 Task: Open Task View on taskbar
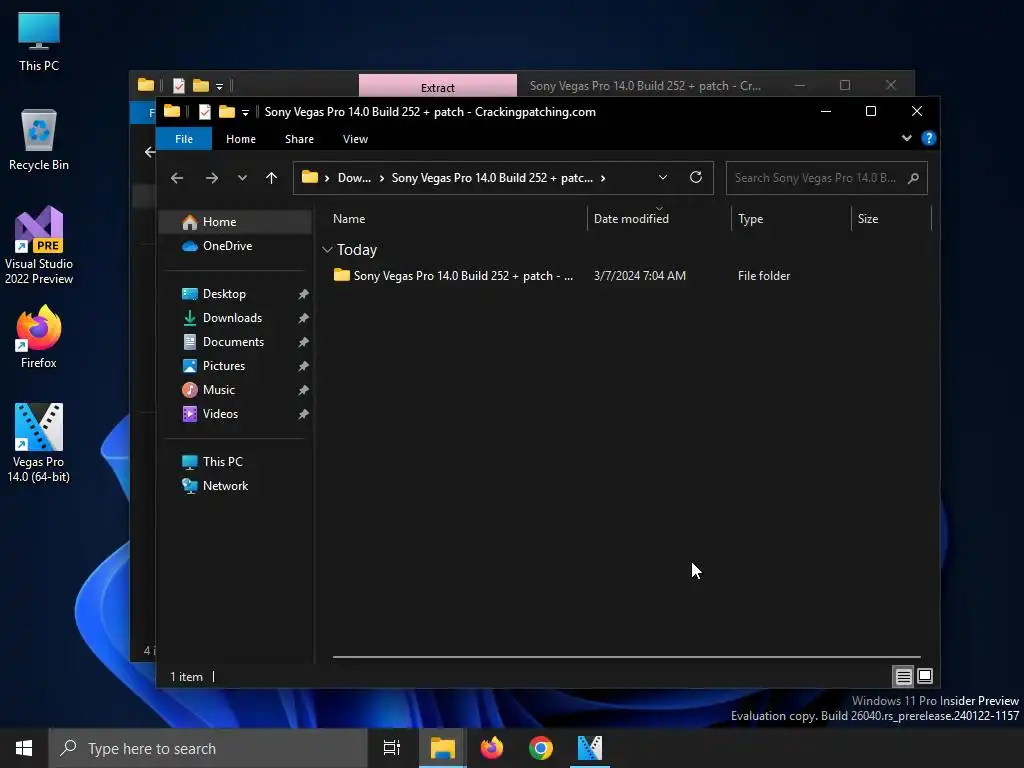[x=392, y=748]
